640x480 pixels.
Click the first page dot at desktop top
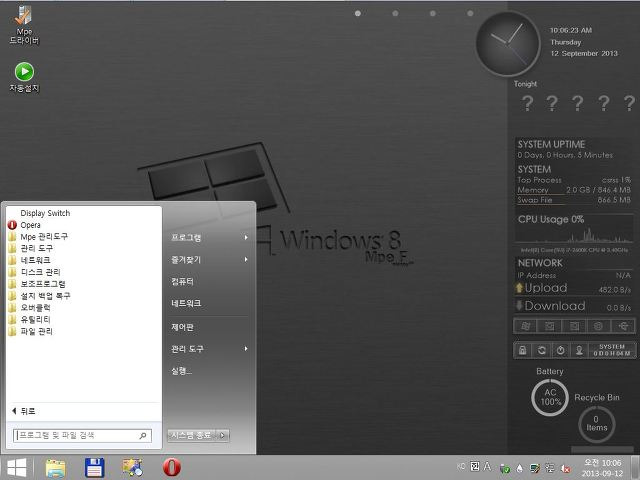(x=358, y=13)
